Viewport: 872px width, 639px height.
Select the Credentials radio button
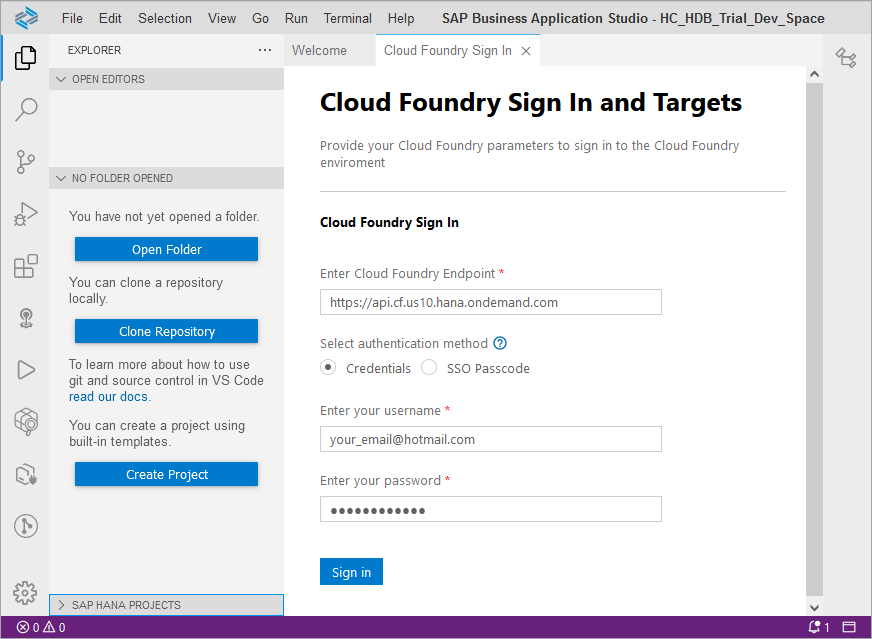(x=328, y=368)
